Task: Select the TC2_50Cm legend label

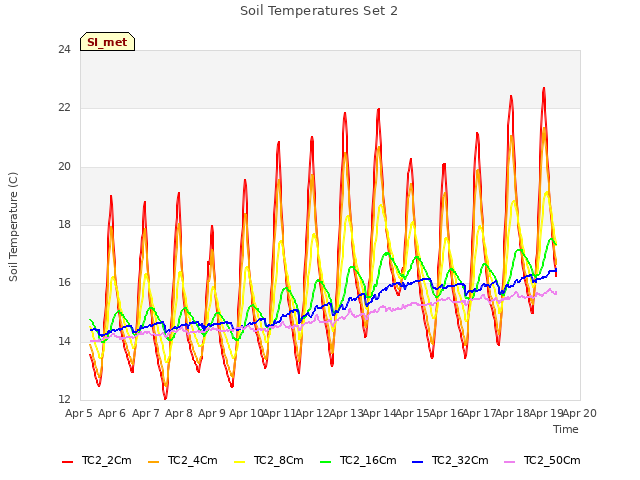Action: coord(552,461)
